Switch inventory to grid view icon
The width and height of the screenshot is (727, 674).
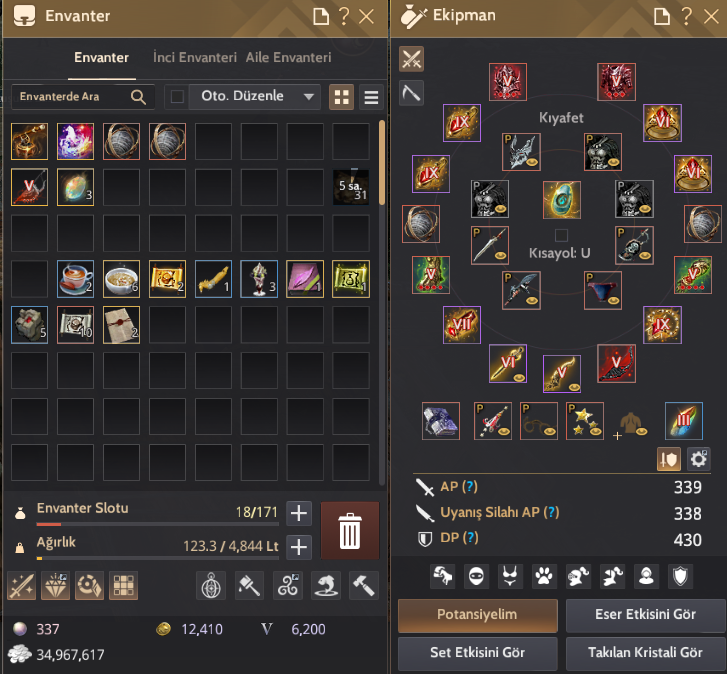(x=342, y=97)
